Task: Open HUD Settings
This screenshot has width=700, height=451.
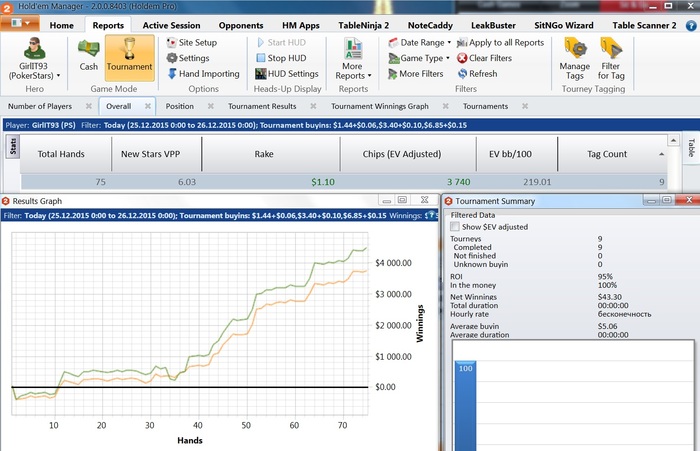Action: [x=287, y=74]
